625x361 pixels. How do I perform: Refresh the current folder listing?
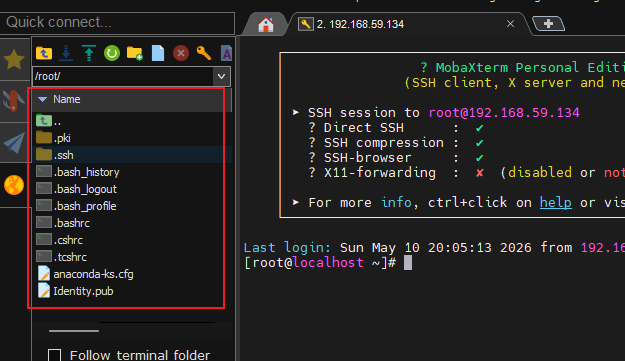[x=112, y=53]
